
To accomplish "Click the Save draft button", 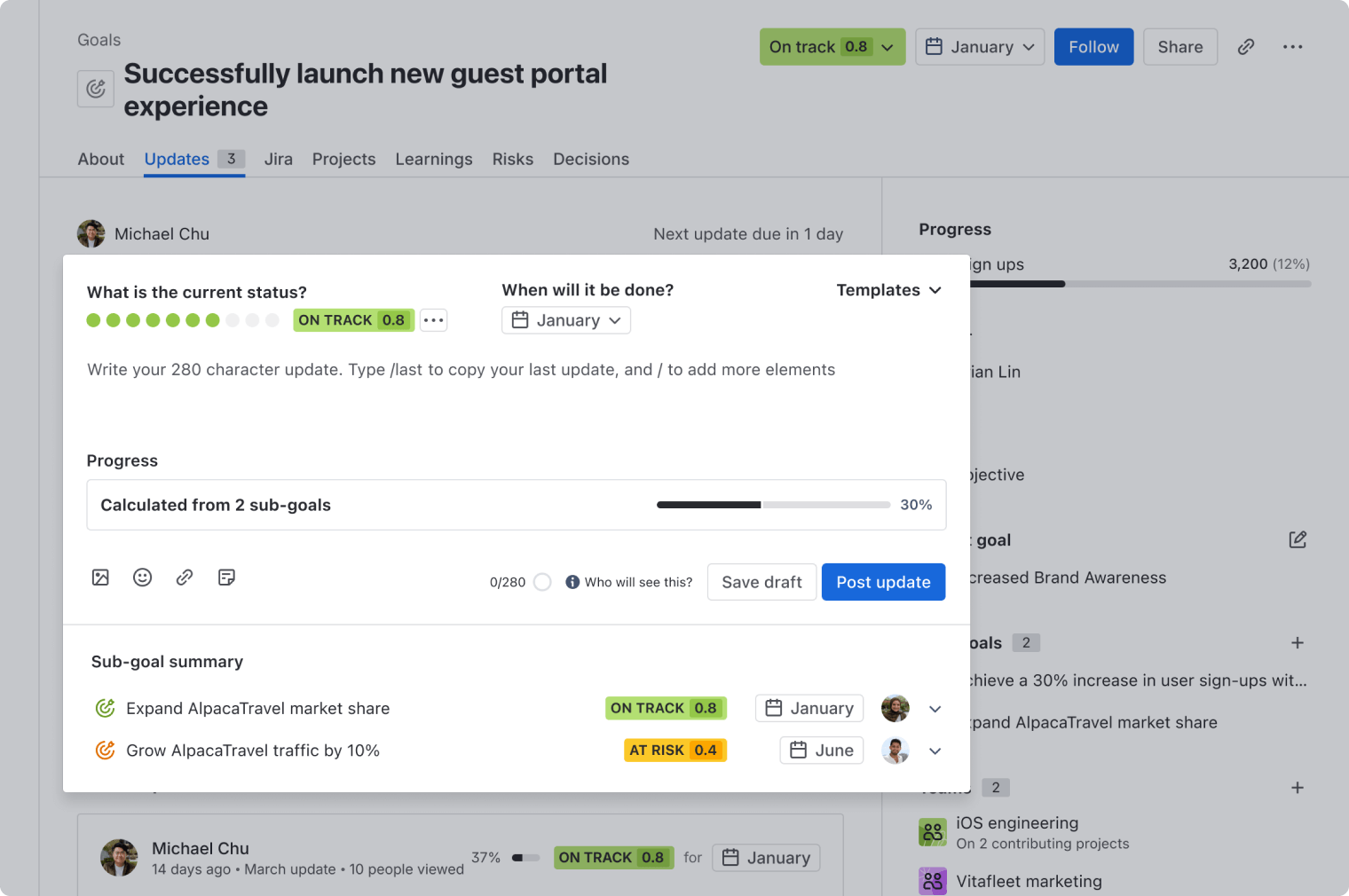I will [x=761, y=582].
